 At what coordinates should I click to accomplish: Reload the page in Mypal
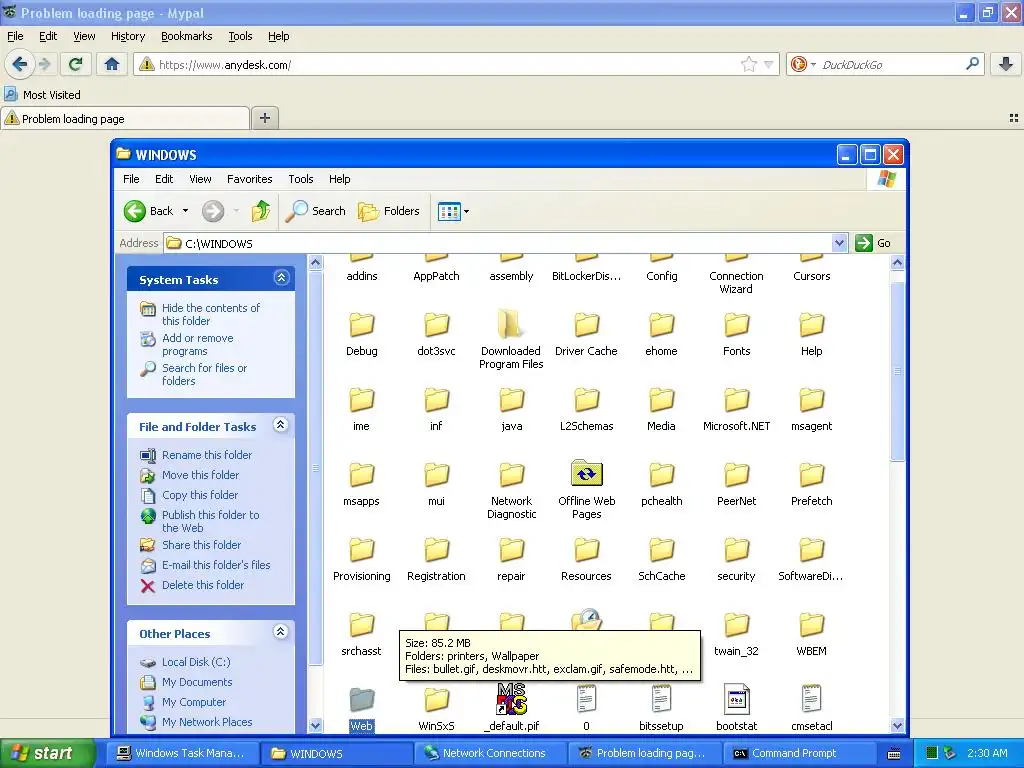[76, 64]
